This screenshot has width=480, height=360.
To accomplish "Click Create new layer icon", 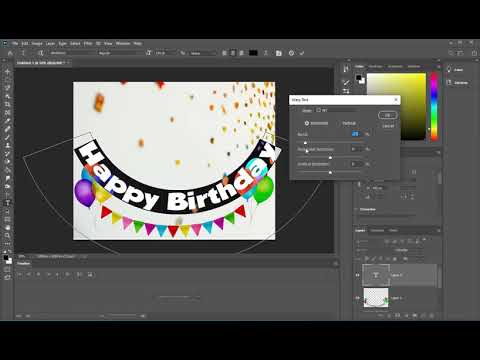I will click(x=423, y=315).
